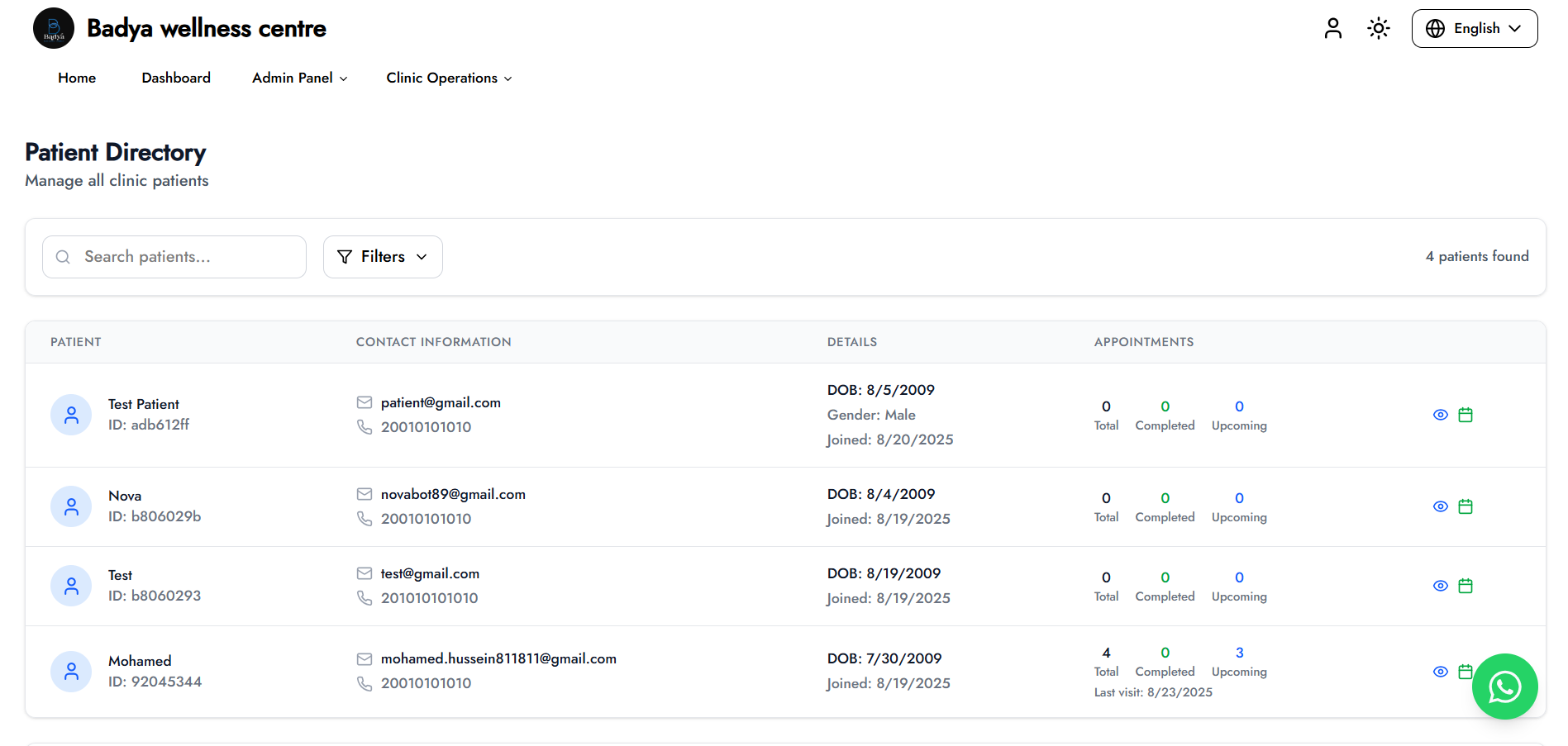Viewport: 1568px width, 746px height.
Task: Click the Badya wellness centre logo
Action: point(54,28)
